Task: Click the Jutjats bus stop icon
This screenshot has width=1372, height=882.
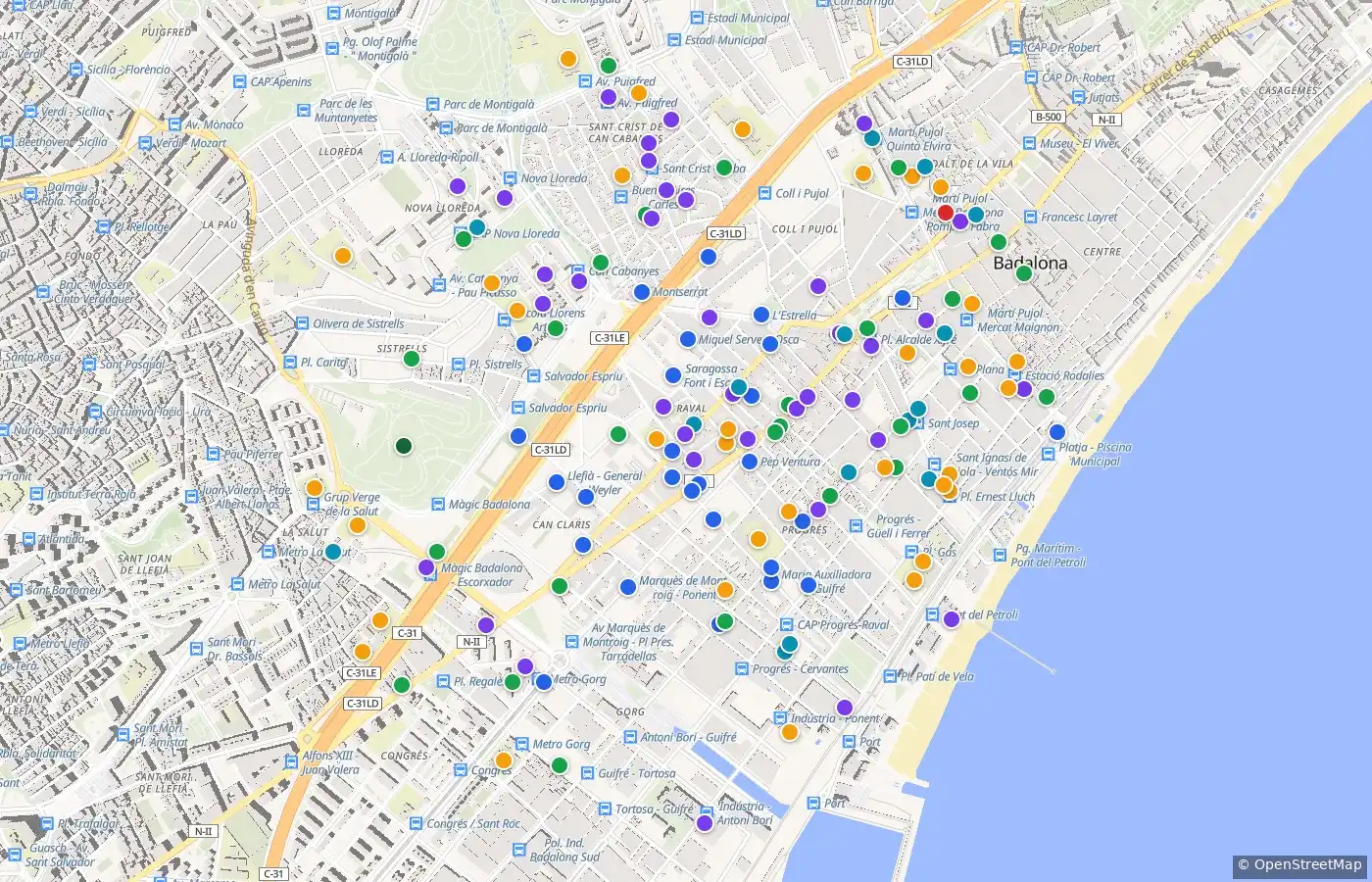Action: [1079, 99]
